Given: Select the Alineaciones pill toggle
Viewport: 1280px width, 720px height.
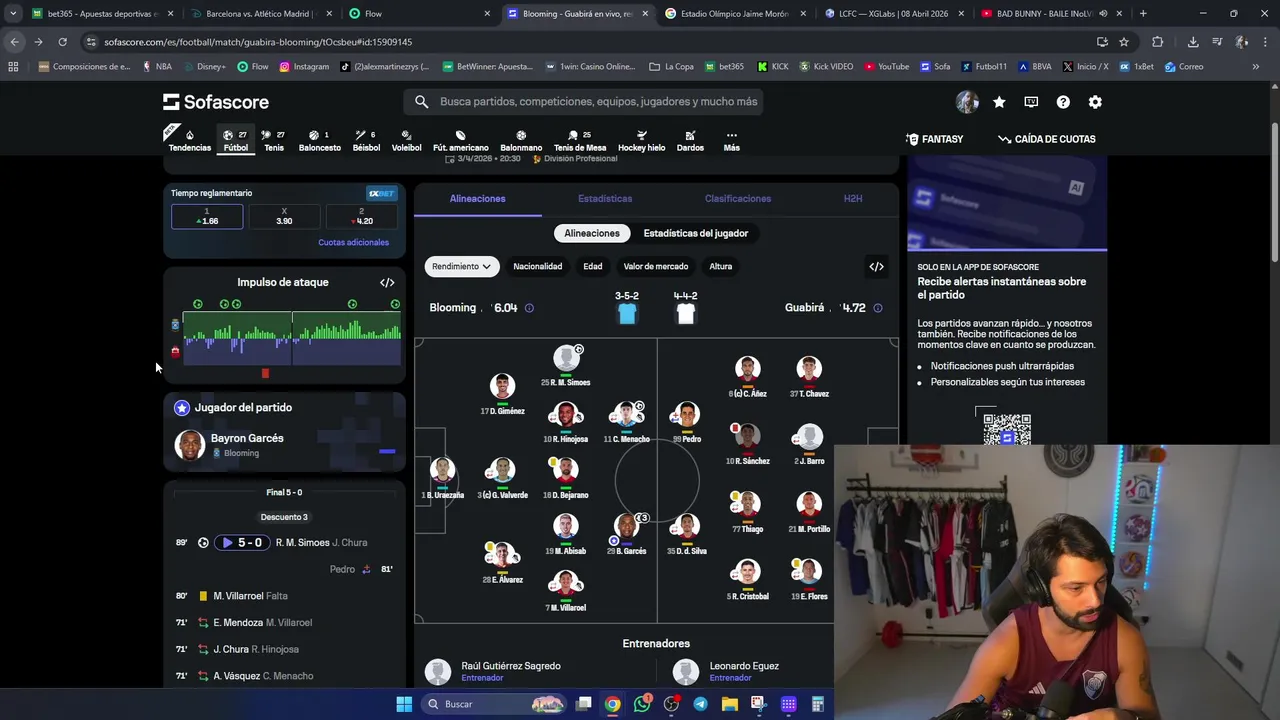Looking at the screenshot, I should pos(592,233).
